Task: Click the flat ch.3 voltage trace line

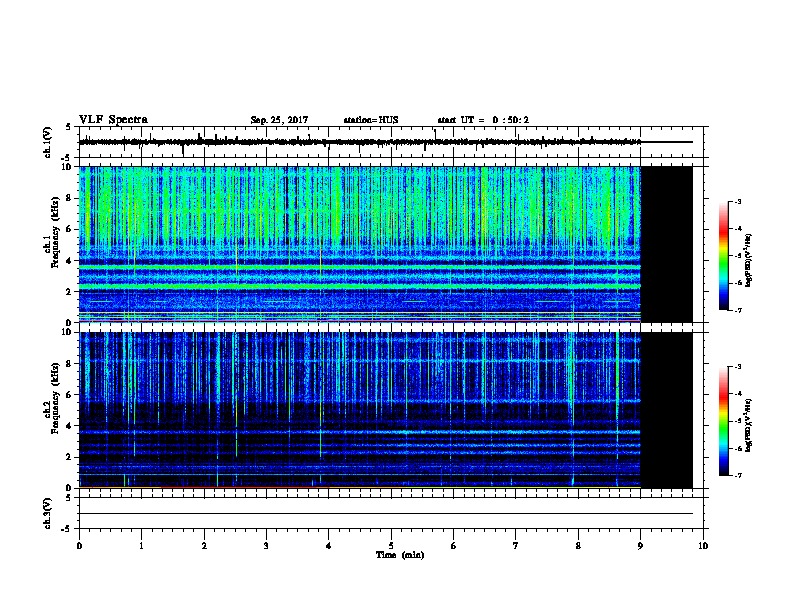Action: (x=386, y=514)
